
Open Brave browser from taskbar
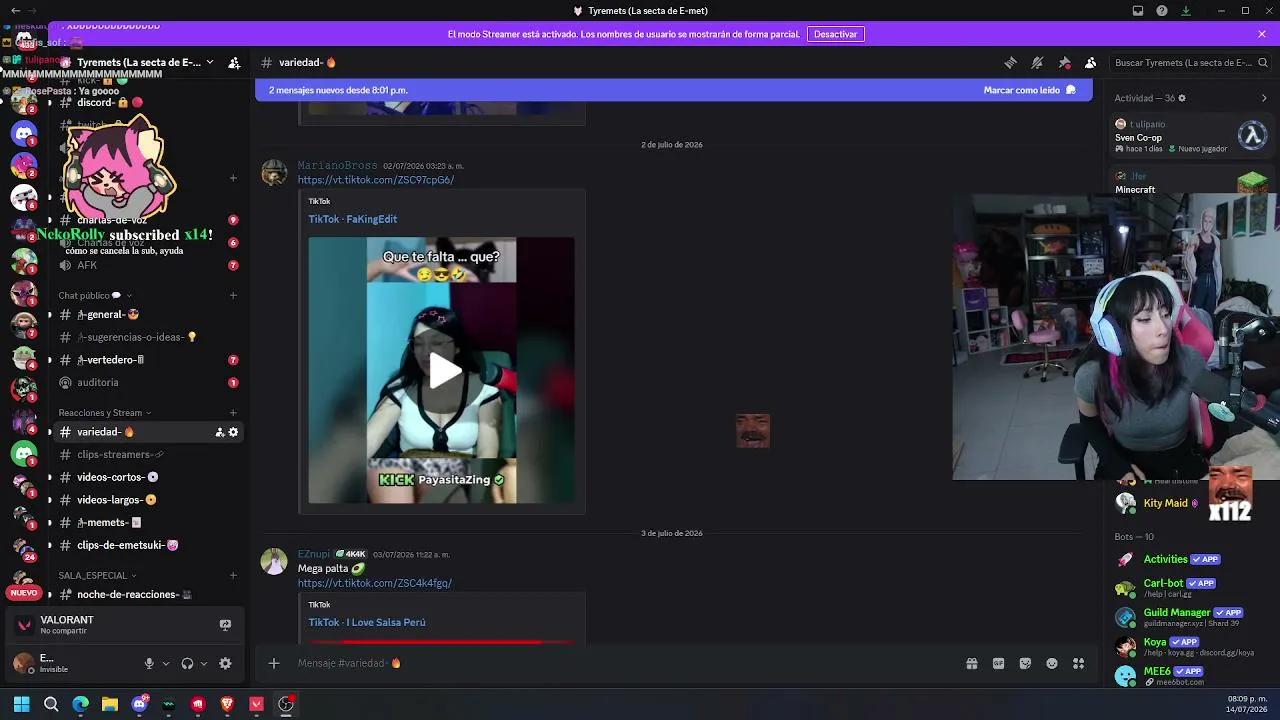pos(227,704)
